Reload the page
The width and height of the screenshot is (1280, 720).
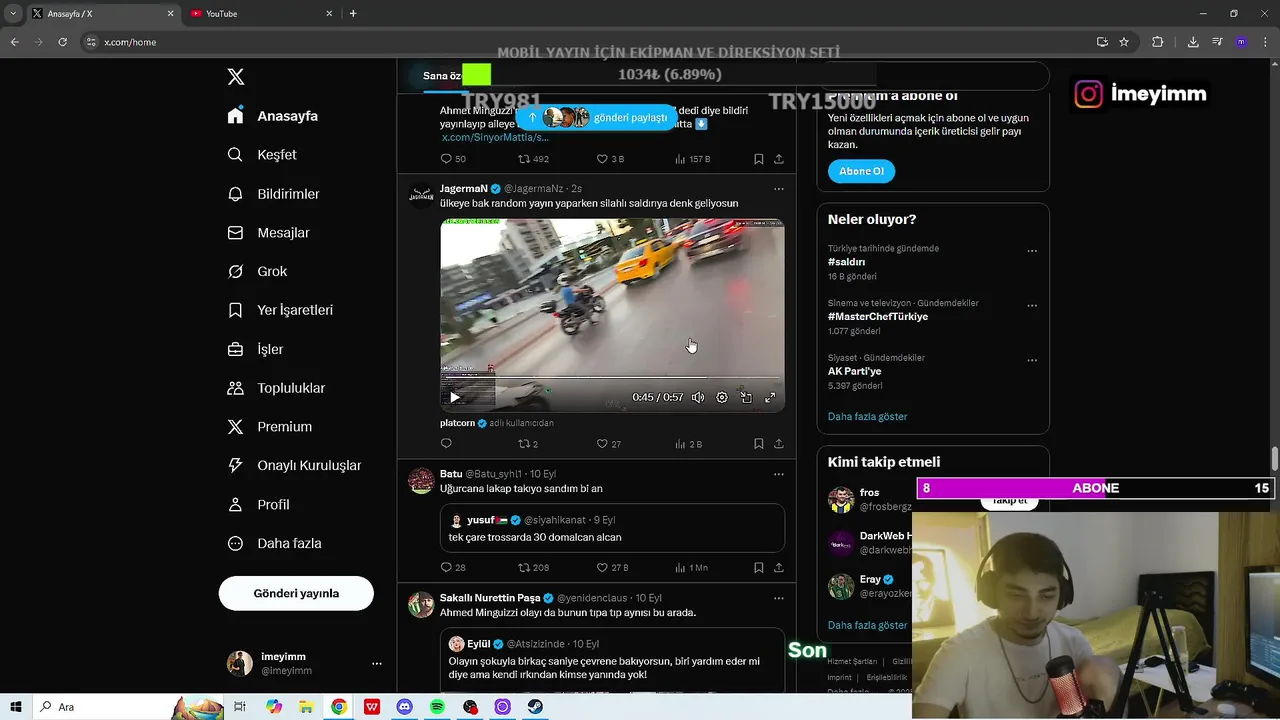pos(62,42)
